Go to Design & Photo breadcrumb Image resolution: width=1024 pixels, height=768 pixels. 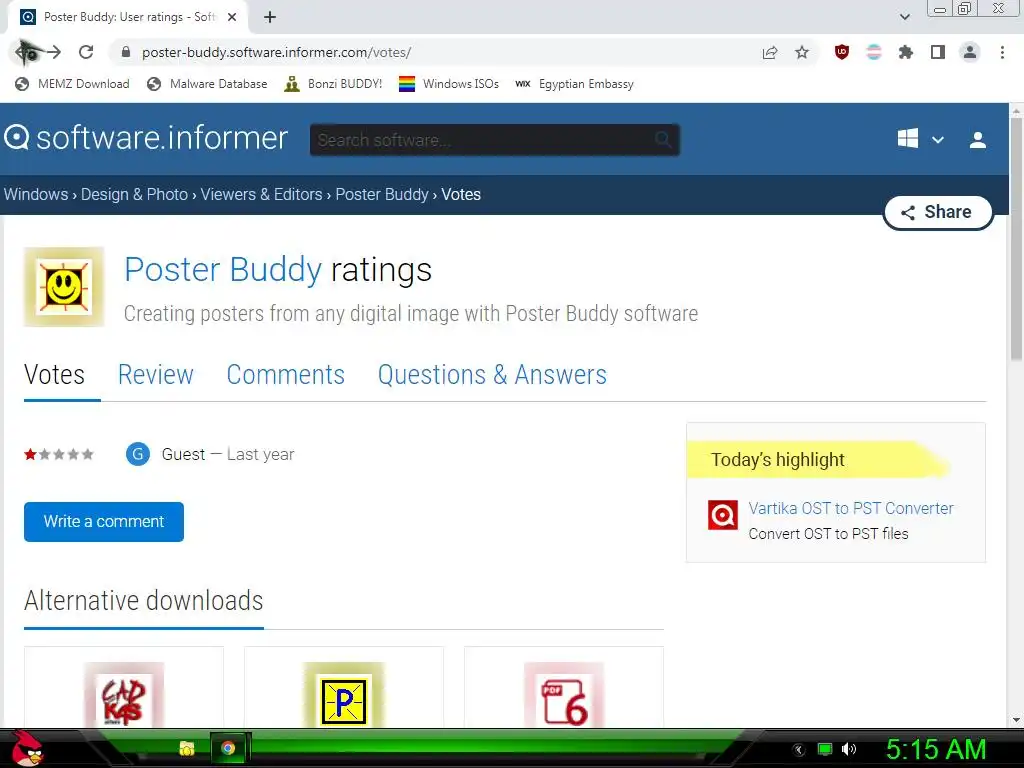click(x=135, y=195)
